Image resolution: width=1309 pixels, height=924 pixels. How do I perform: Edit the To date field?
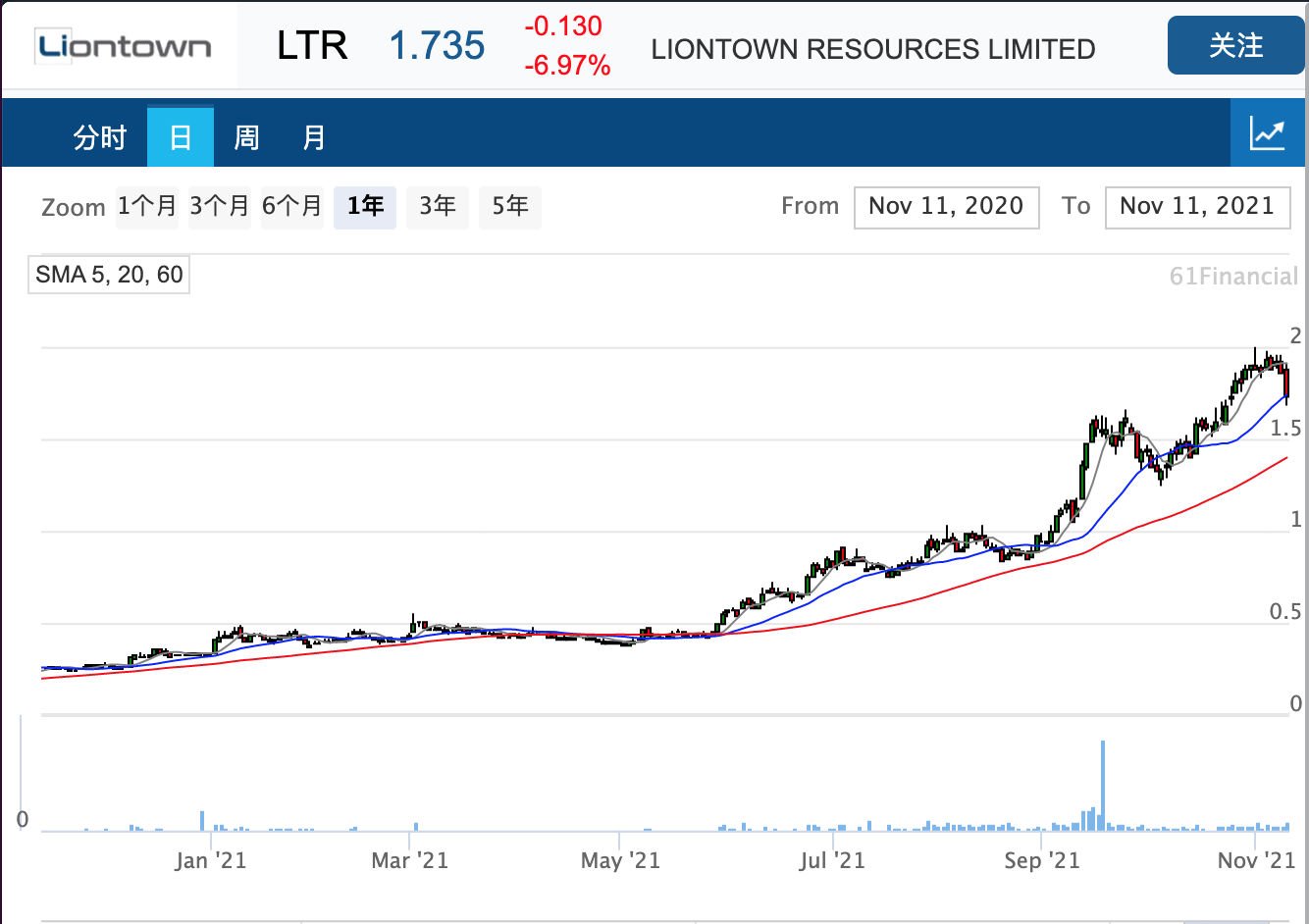click(x=1197, y=207)
